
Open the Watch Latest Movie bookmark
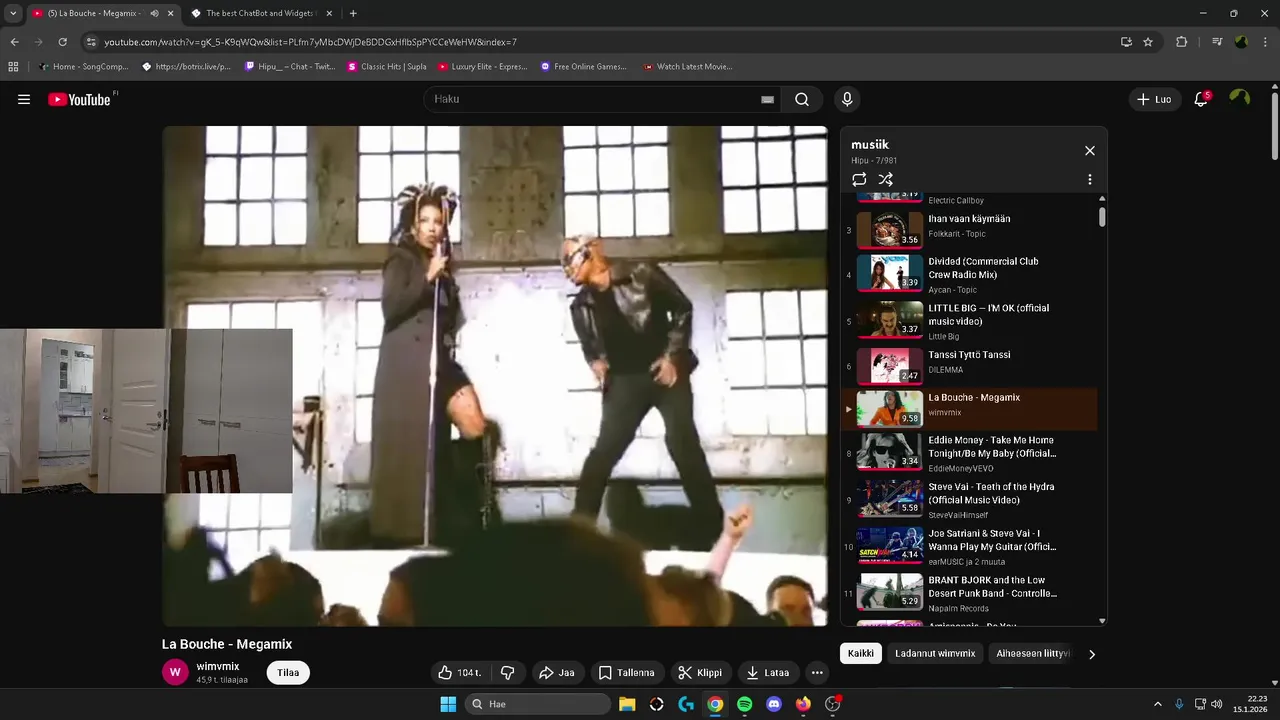pos(688,67)
